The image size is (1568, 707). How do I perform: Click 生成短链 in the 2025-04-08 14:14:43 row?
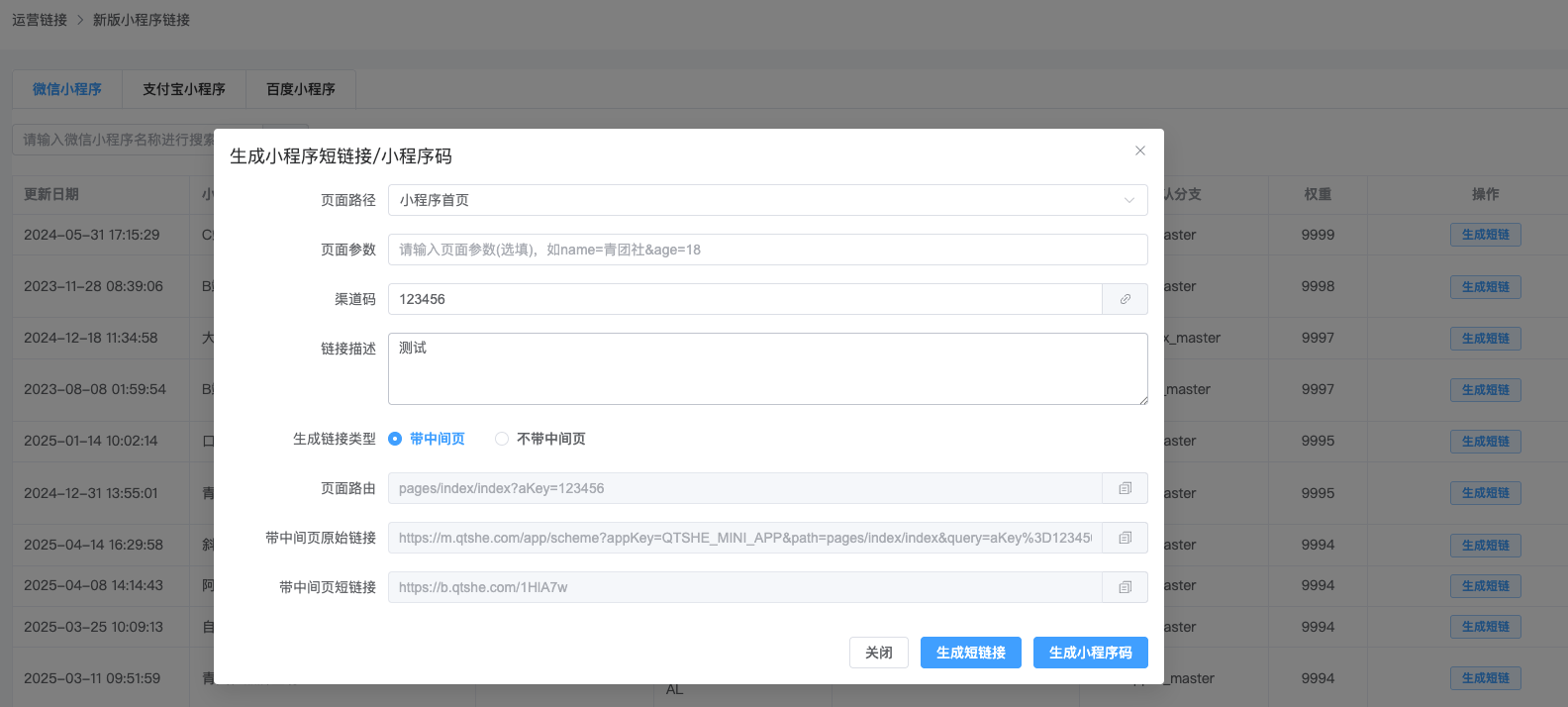[x=1486, y=586]
